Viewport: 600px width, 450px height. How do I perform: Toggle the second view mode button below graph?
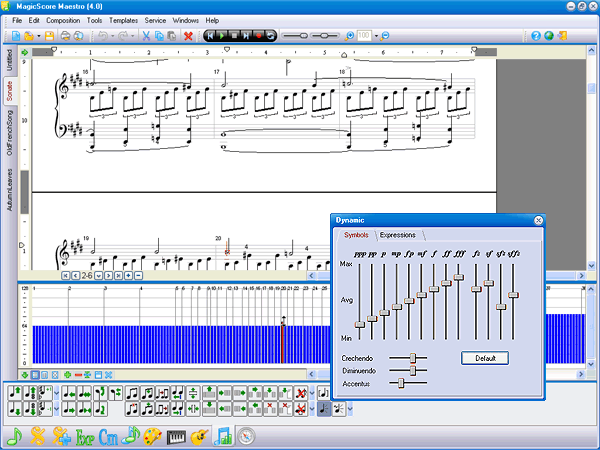click(45, 375)
